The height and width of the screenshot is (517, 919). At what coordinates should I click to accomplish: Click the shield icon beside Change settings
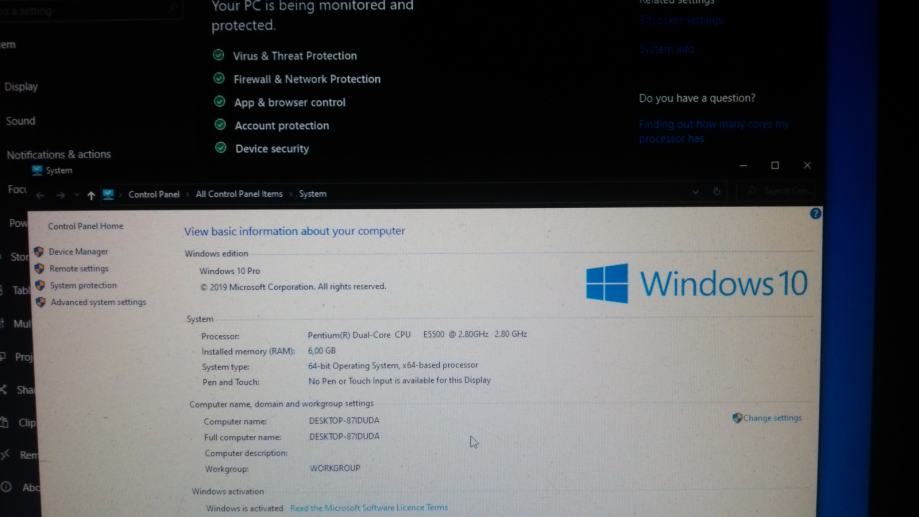(737, 418)
